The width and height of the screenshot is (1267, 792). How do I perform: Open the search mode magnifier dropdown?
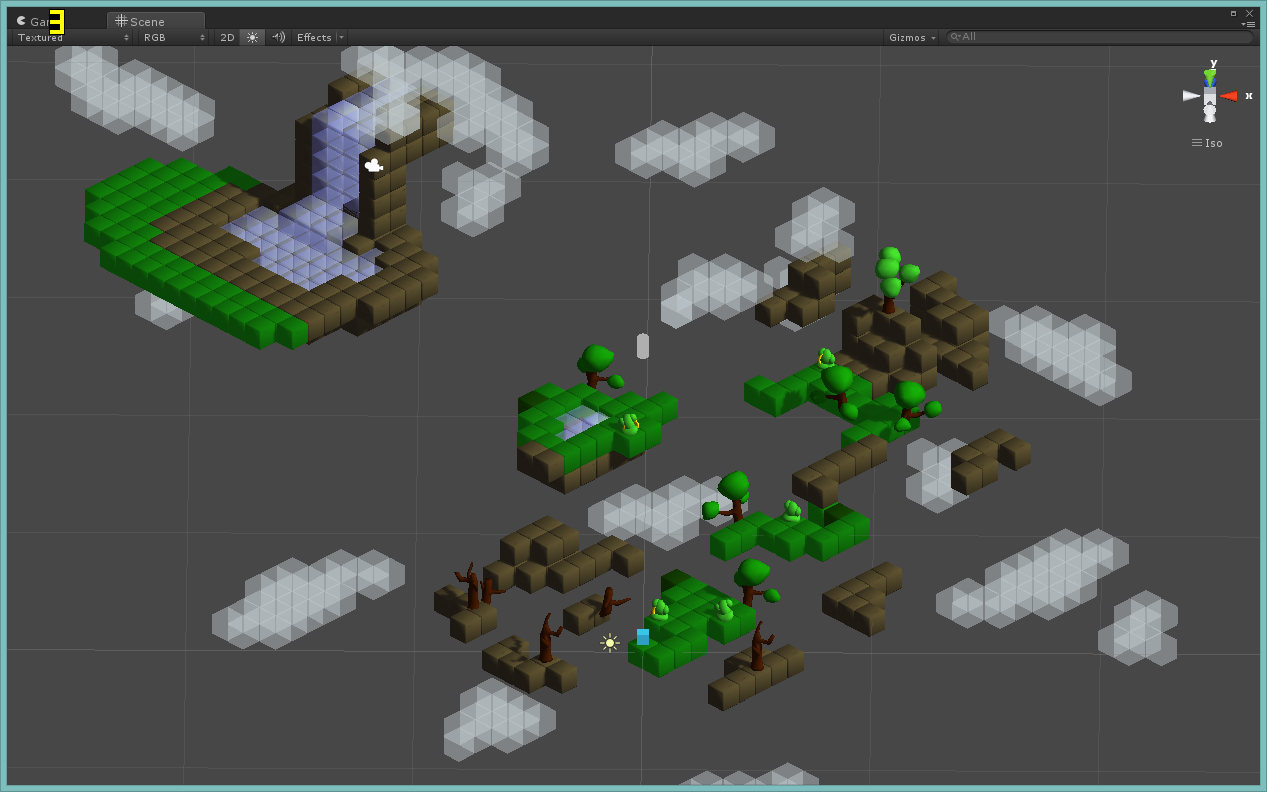point(956,37)
